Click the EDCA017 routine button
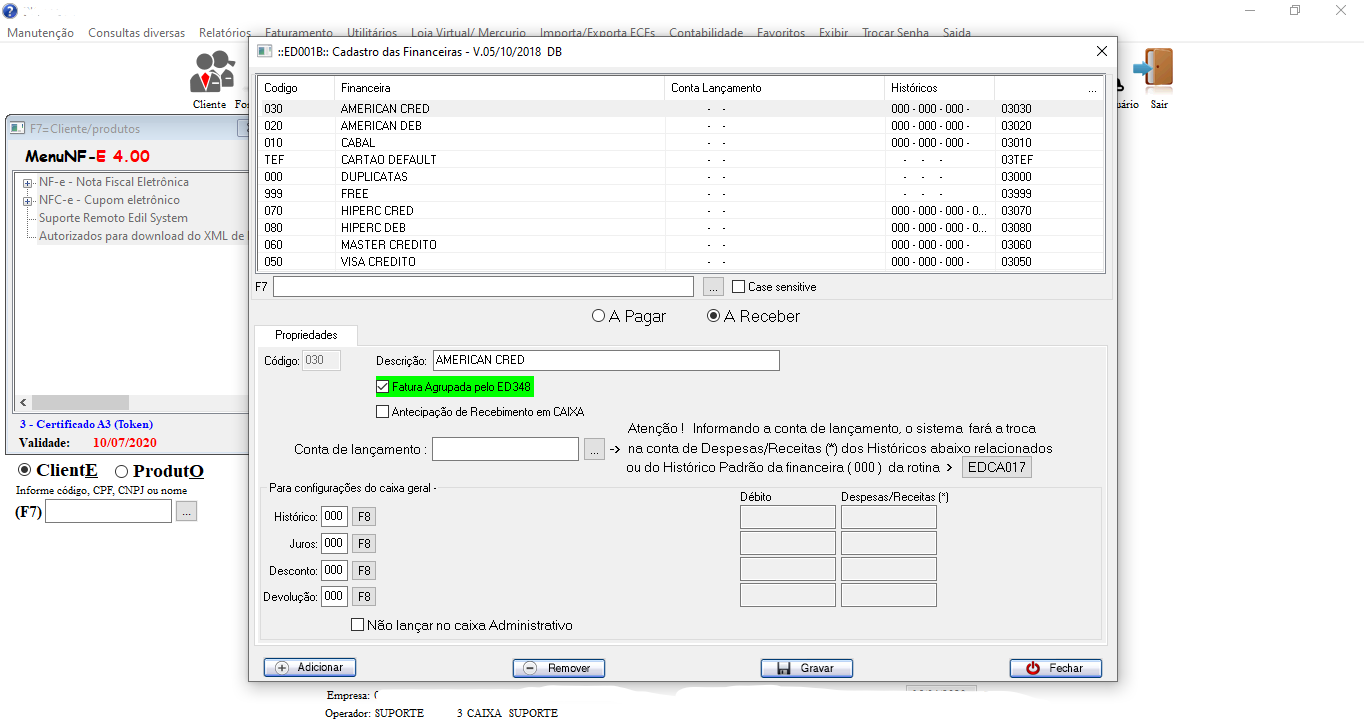Screen dimensions: 1364x728 click(996, 467)
